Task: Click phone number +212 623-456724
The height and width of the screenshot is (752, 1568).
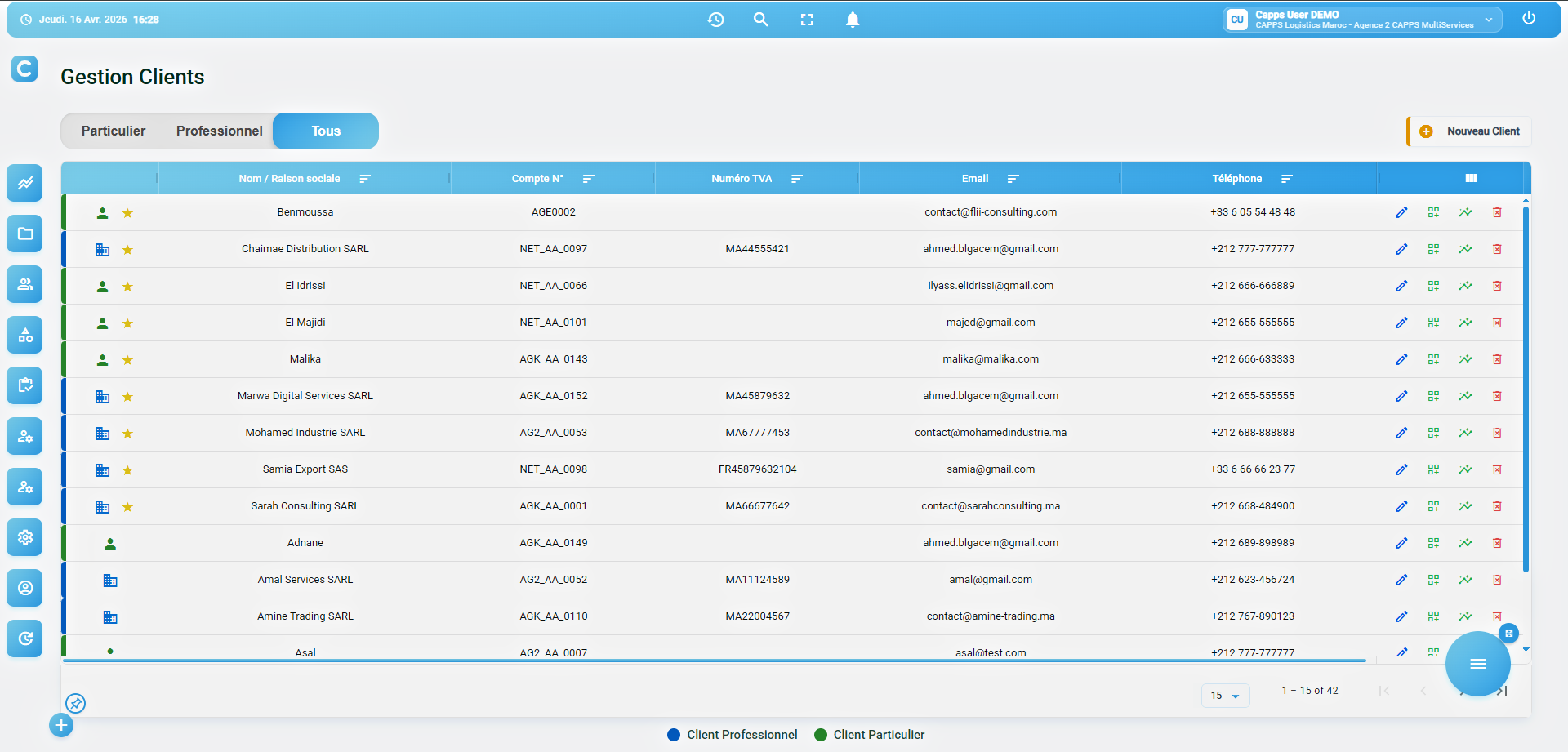Action: tap(1253, 580)
